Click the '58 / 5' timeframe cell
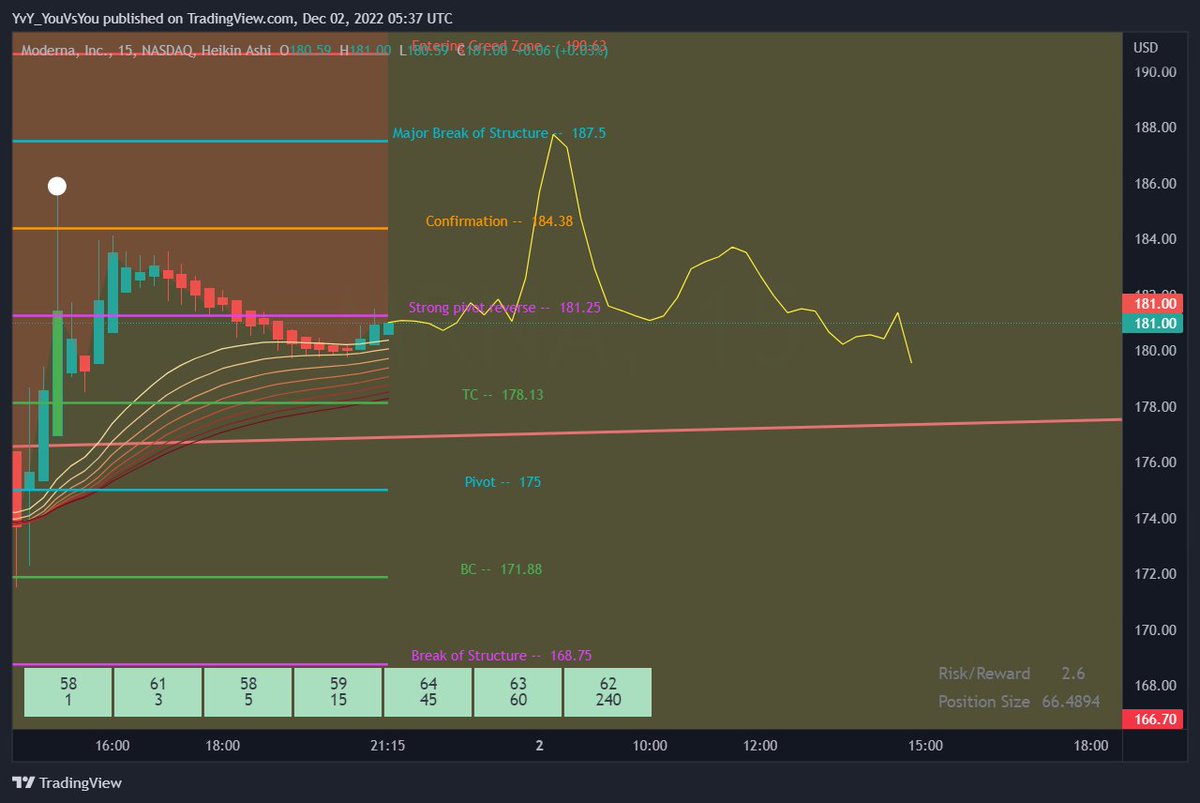1200x803 pixels. point(248,692)
